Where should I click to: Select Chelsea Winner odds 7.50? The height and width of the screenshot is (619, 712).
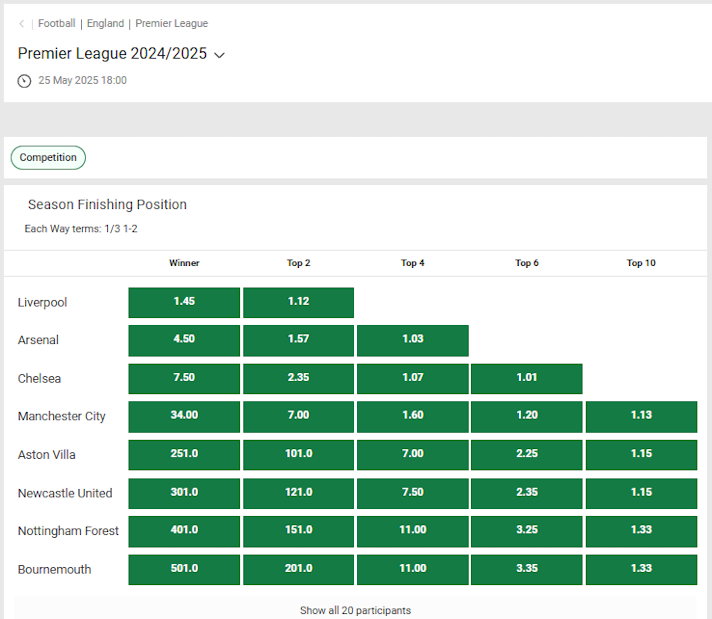click(x=184, y=379)
